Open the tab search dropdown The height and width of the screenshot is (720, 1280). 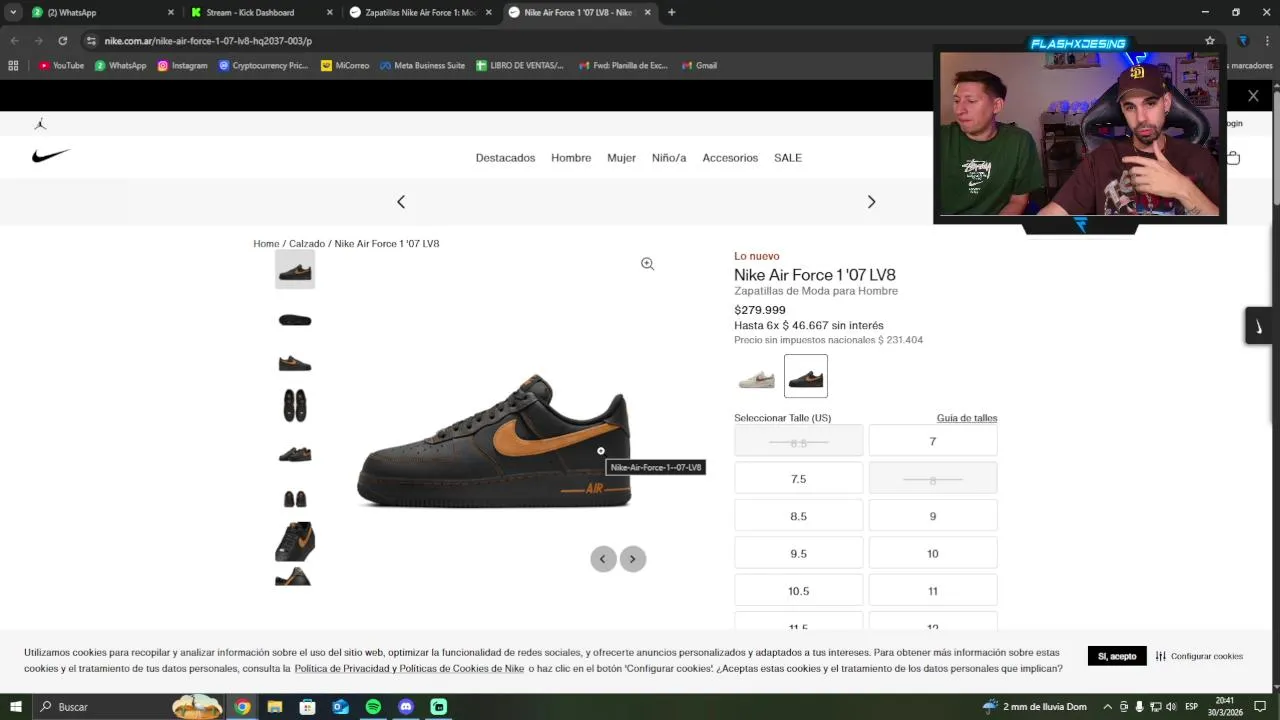[x=13, y=13]
